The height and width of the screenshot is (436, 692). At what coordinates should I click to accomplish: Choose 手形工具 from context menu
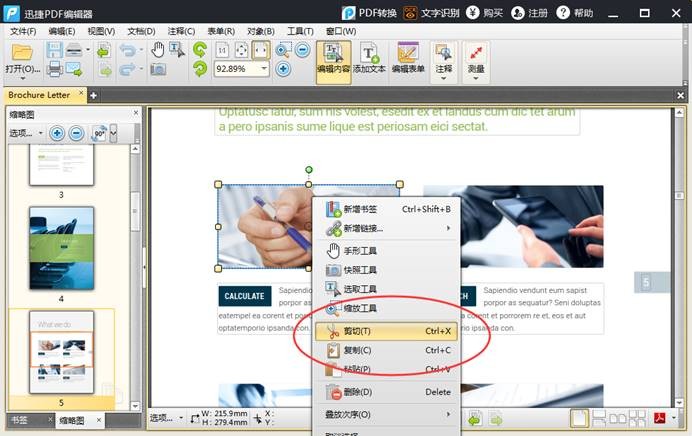[388, 251]
